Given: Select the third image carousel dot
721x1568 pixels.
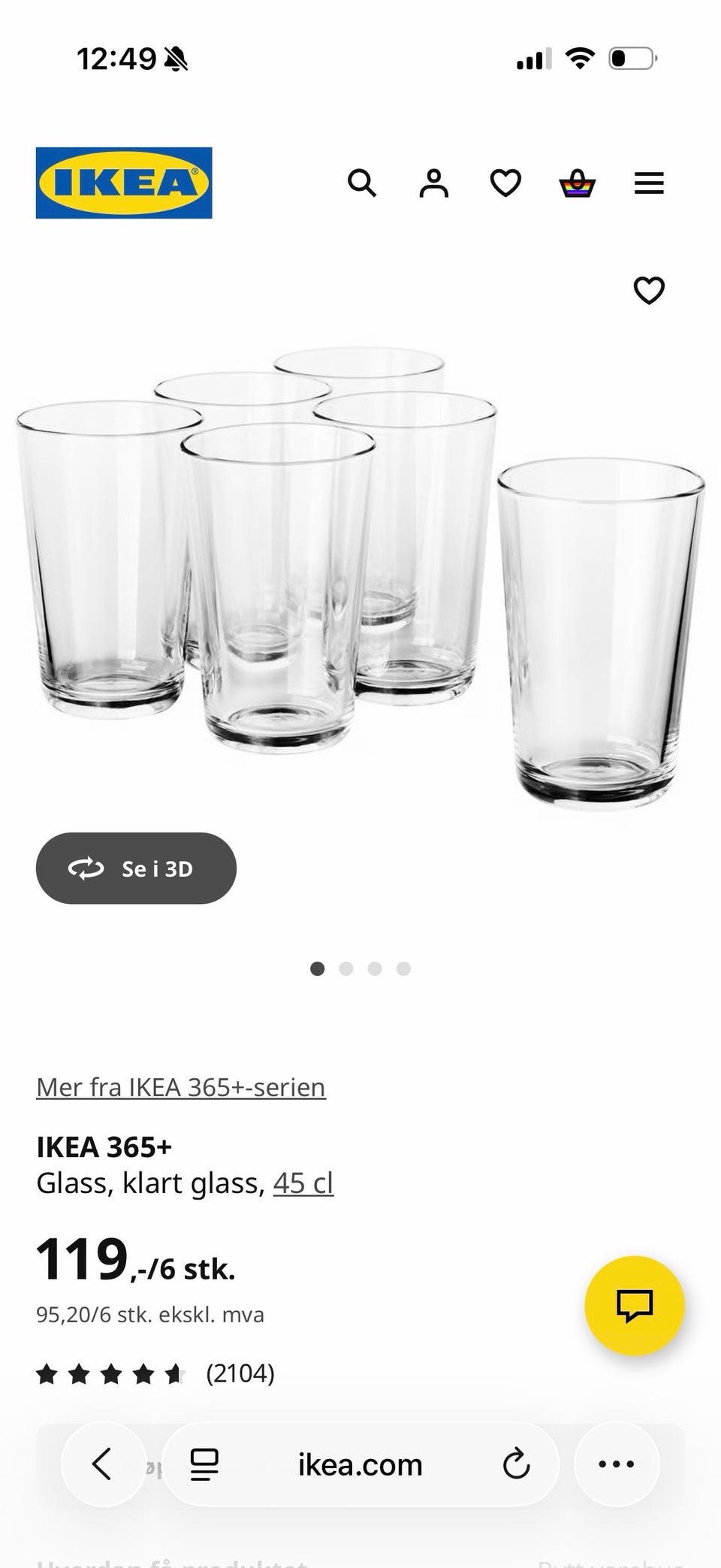Looking at the screenshot, I should 375,968.
